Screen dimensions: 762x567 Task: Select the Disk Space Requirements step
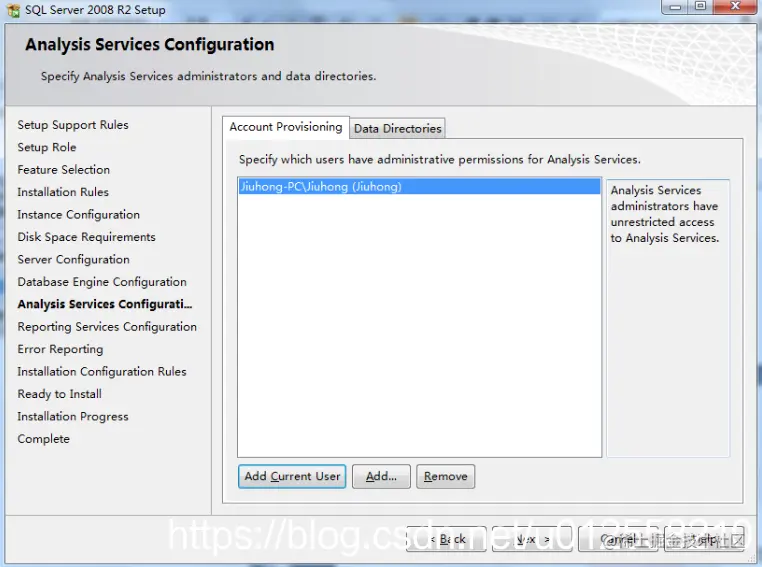click(x=87, y=237)
